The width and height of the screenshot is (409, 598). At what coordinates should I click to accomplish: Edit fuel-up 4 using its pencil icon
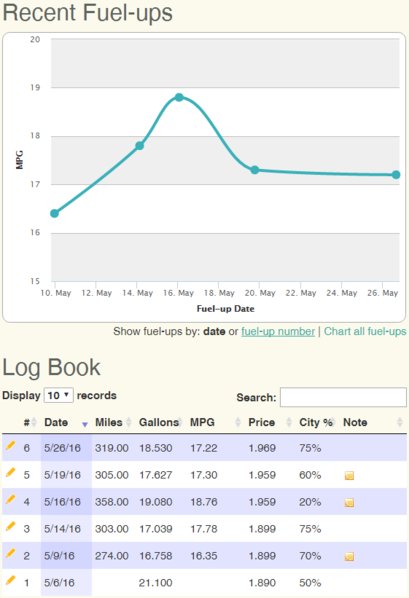[x=11, y=499]
